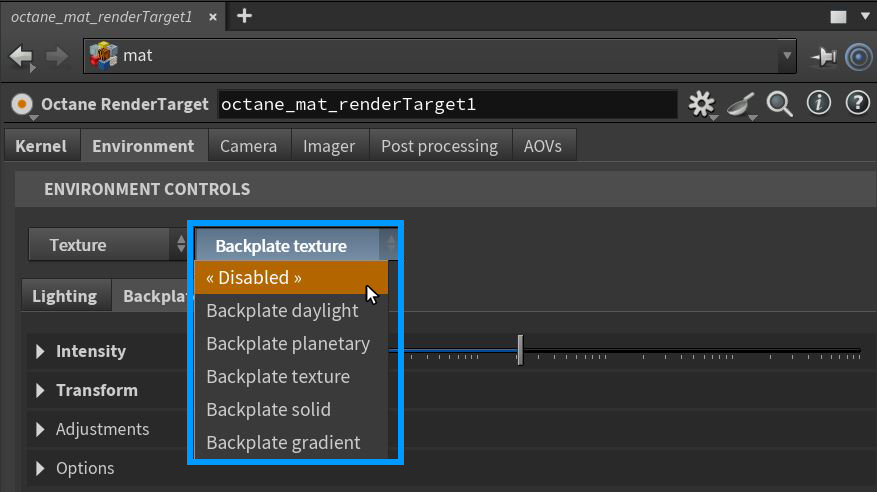Click the node name text field
Viewport: 877px width, 492px height.
[x=447, y=104]
